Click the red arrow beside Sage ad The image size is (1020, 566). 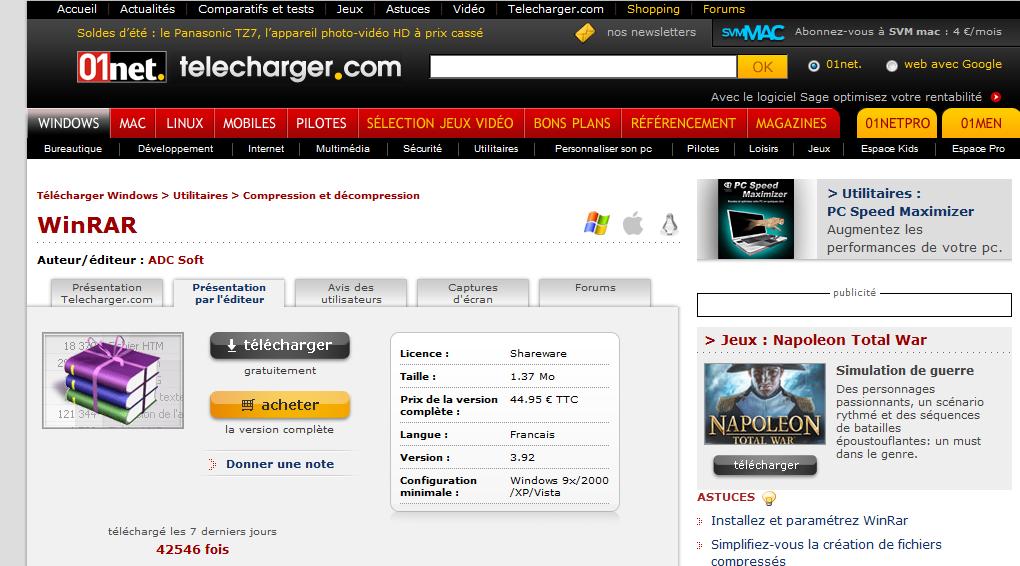[x=996, y=97]
